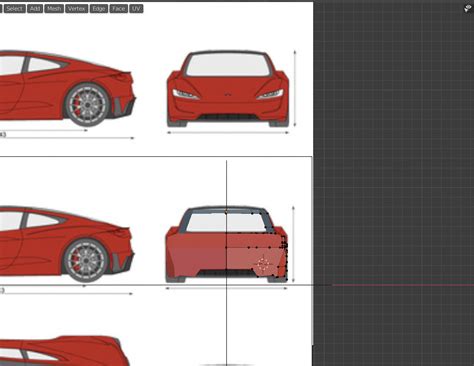
Task: Click the rear wheel of the top side-view car
Action: pyautogui.click(x=87, y=105)
